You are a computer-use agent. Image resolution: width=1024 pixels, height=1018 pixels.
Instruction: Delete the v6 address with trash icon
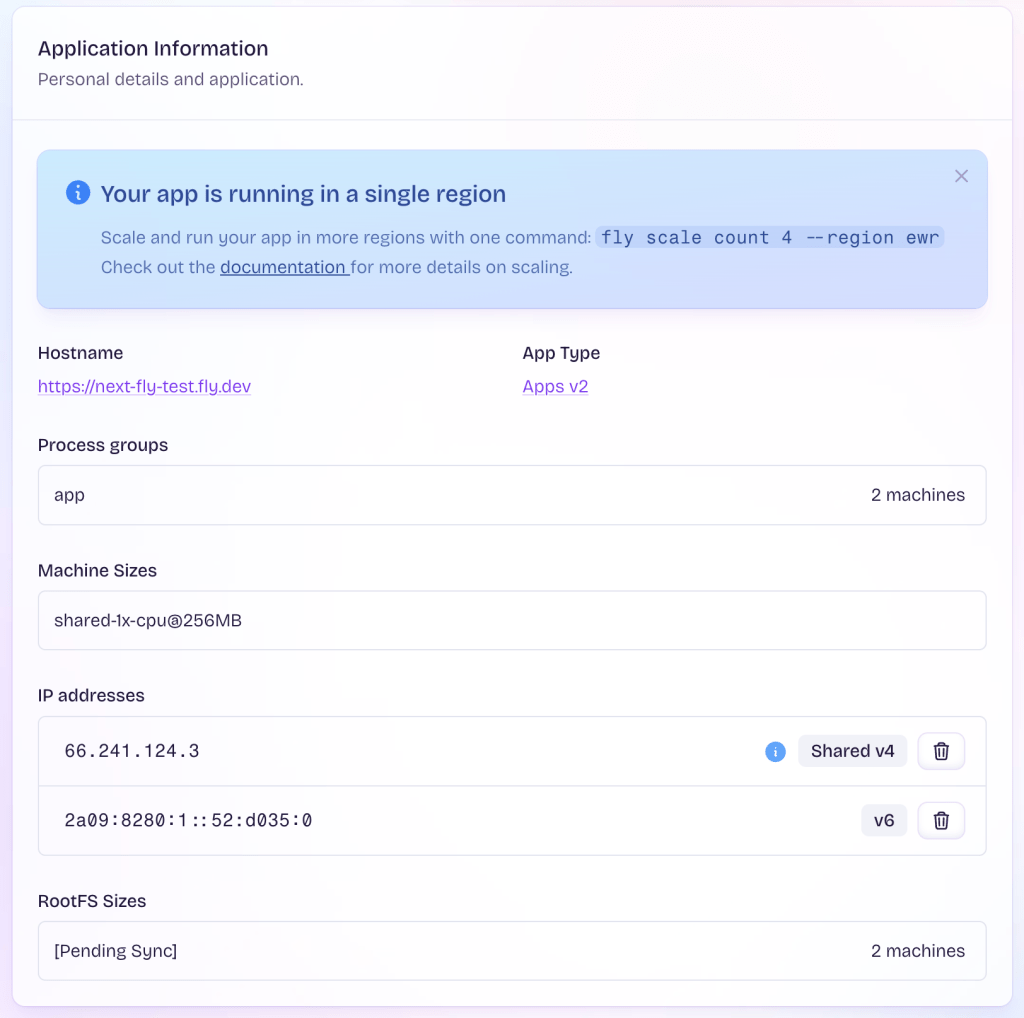941,821
